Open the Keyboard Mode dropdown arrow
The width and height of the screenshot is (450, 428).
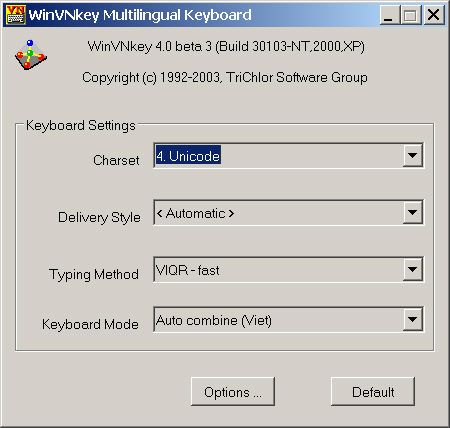413,319
